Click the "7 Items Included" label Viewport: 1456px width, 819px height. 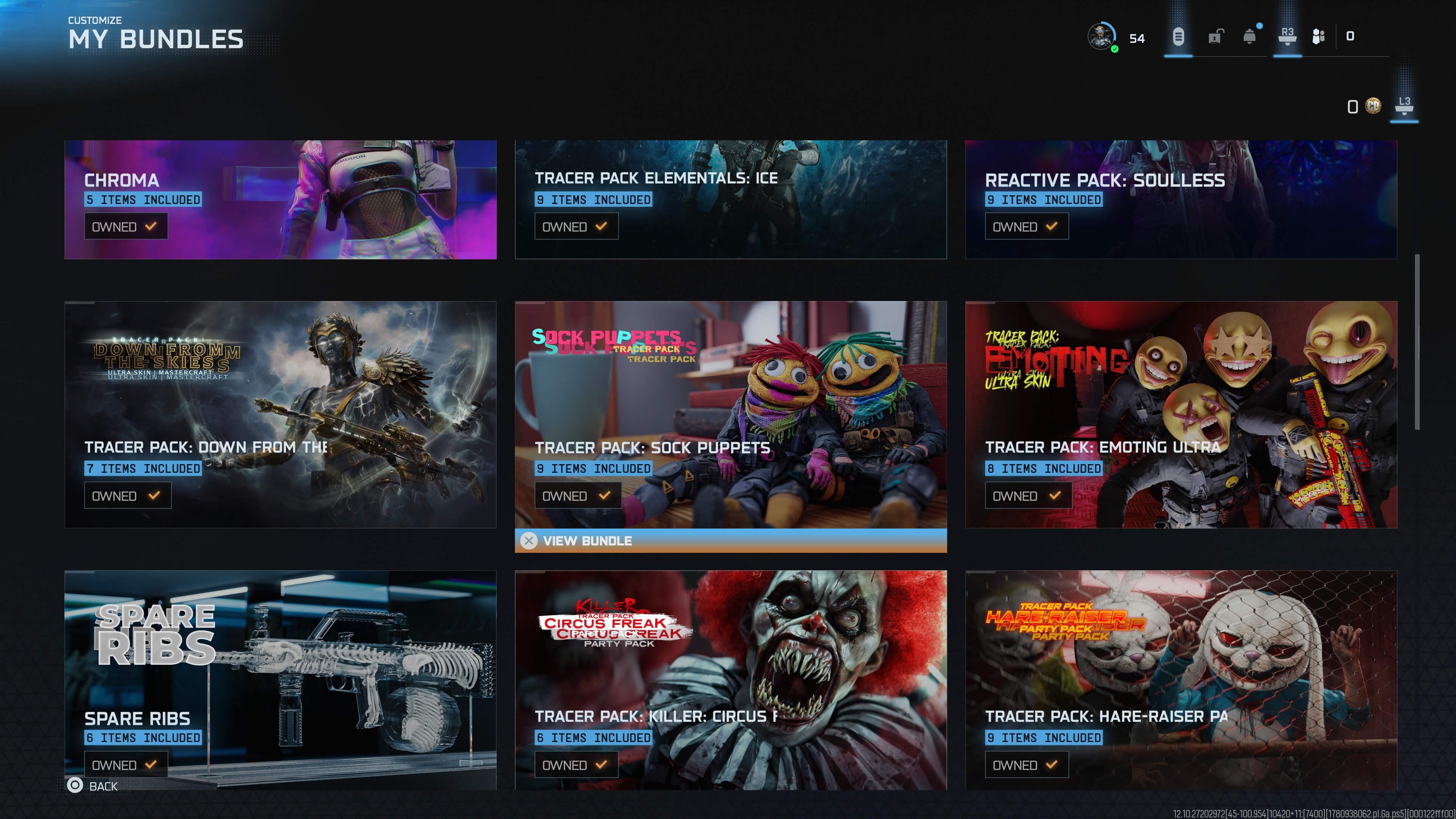point(143,469)
